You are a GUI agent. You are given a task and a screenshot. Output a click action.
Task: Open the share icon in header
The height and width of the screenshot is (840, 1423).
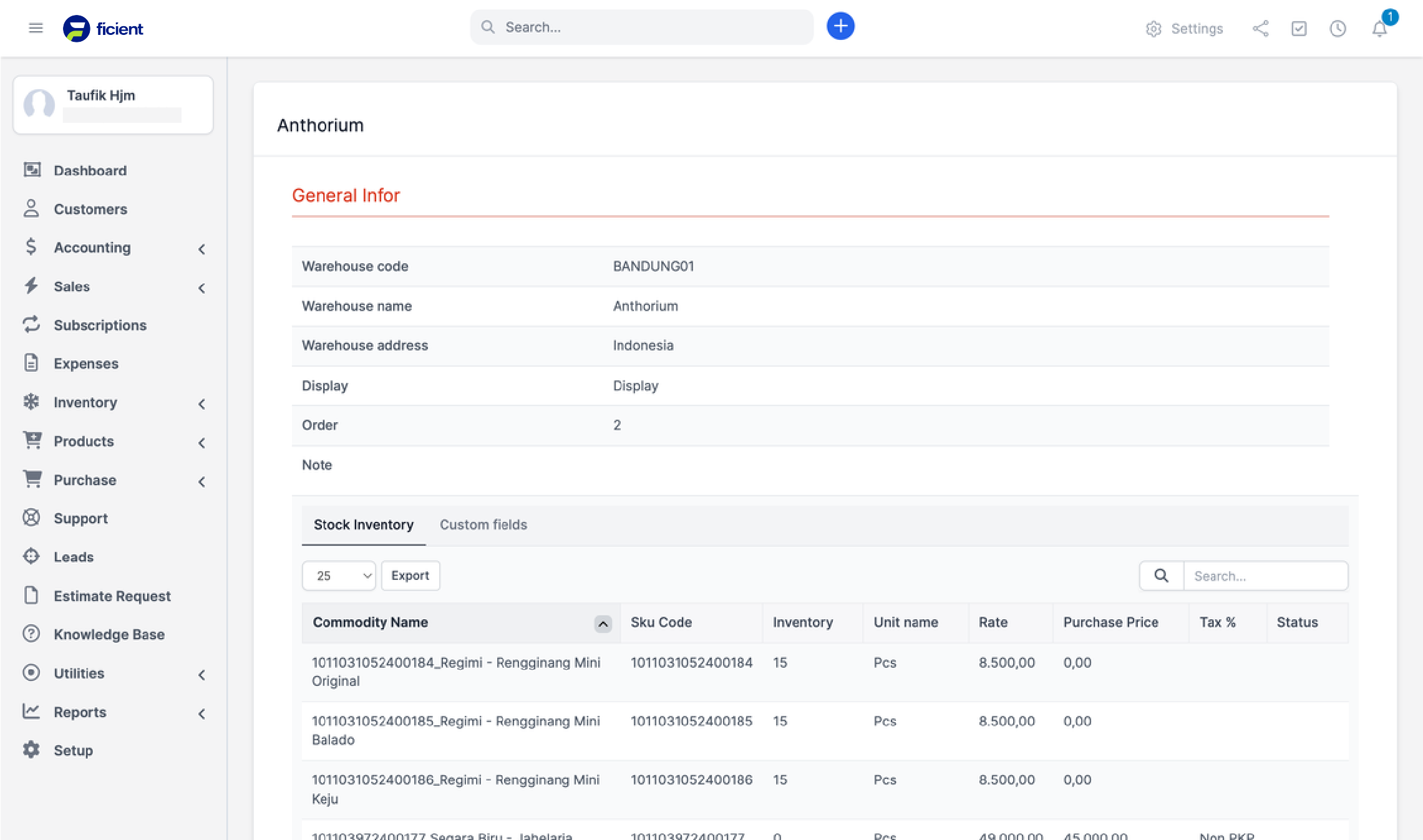pyautogui.click(x=1260, y=29)
